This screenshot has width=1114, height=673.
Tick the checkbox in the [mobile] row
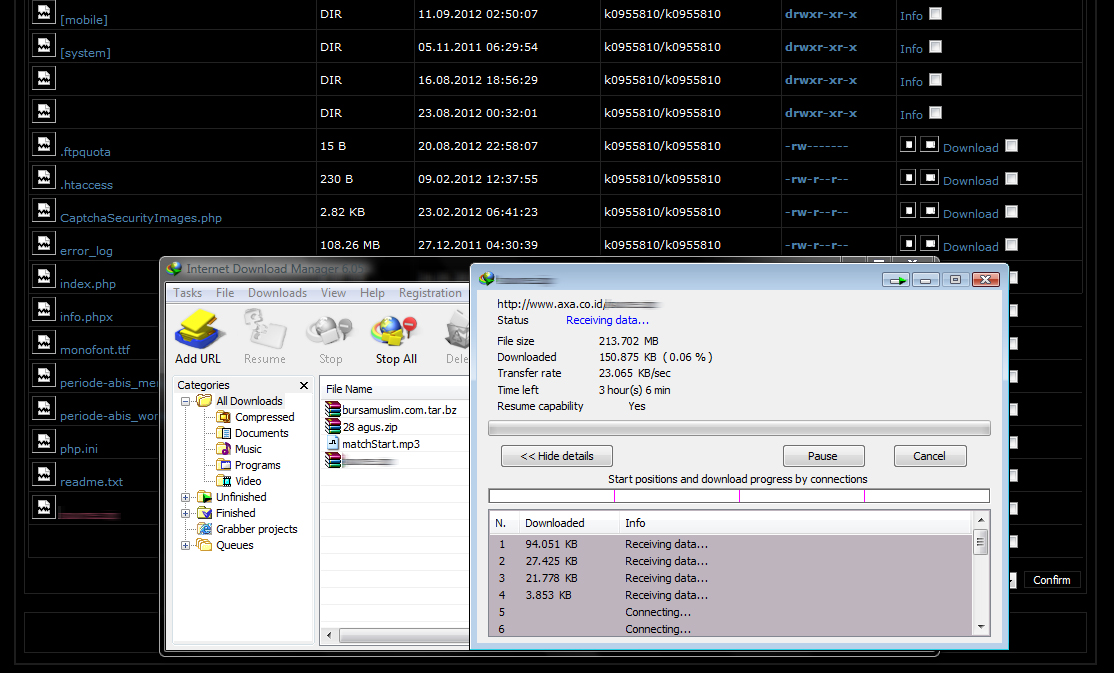pos(936,14)
